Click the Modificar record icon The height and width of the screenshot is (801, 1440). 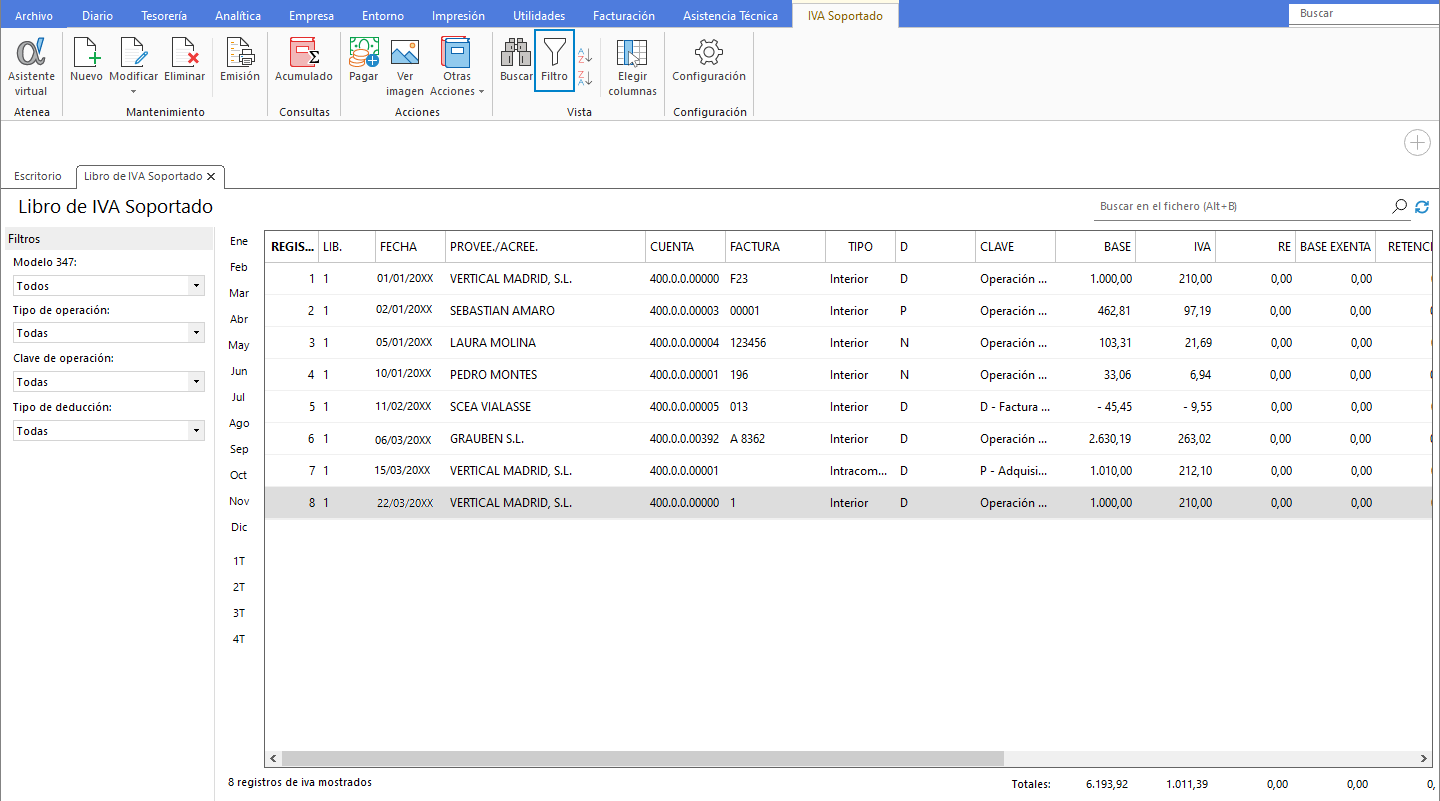(x=133, y=55)
